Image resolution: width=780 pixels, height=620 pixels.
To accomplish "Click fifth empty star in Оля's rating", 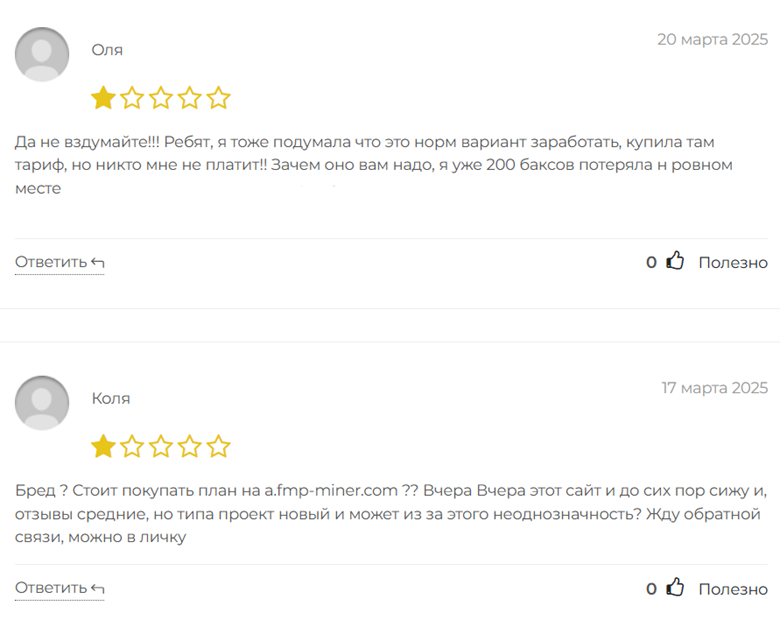I will 219,98.
